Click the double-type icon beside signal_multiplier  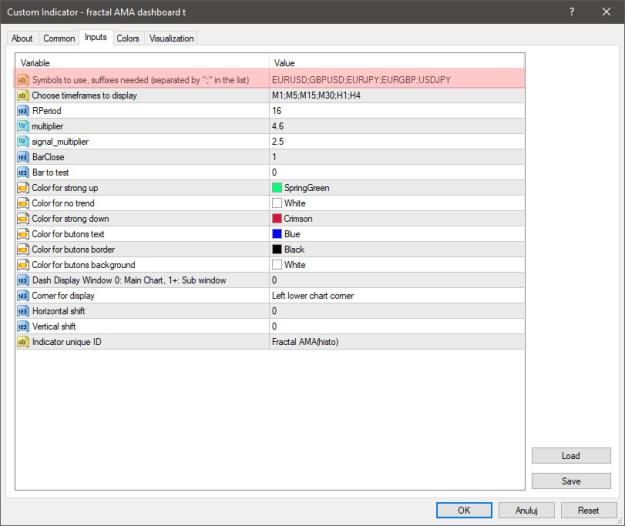click(23, 142)
